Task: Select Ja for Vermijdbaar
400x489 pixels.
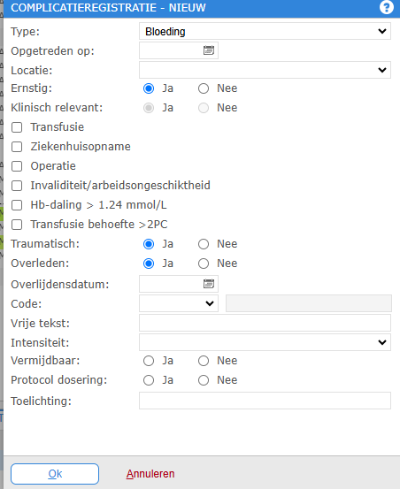Action: click(x=148, y=361)
